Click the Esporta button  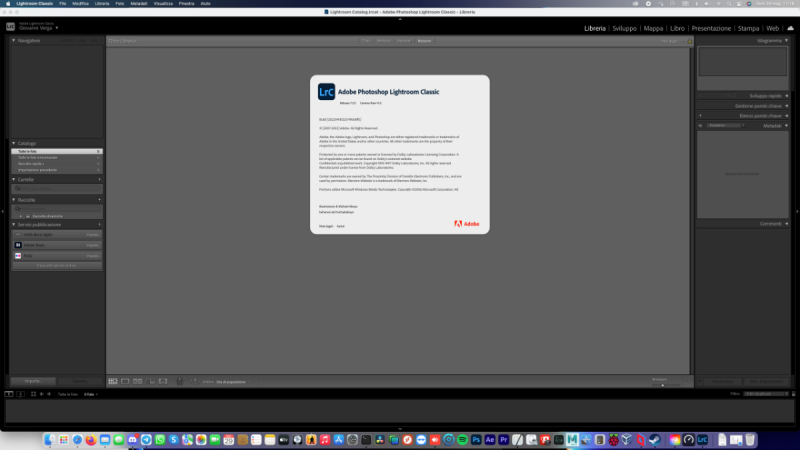tap(80, 381)
